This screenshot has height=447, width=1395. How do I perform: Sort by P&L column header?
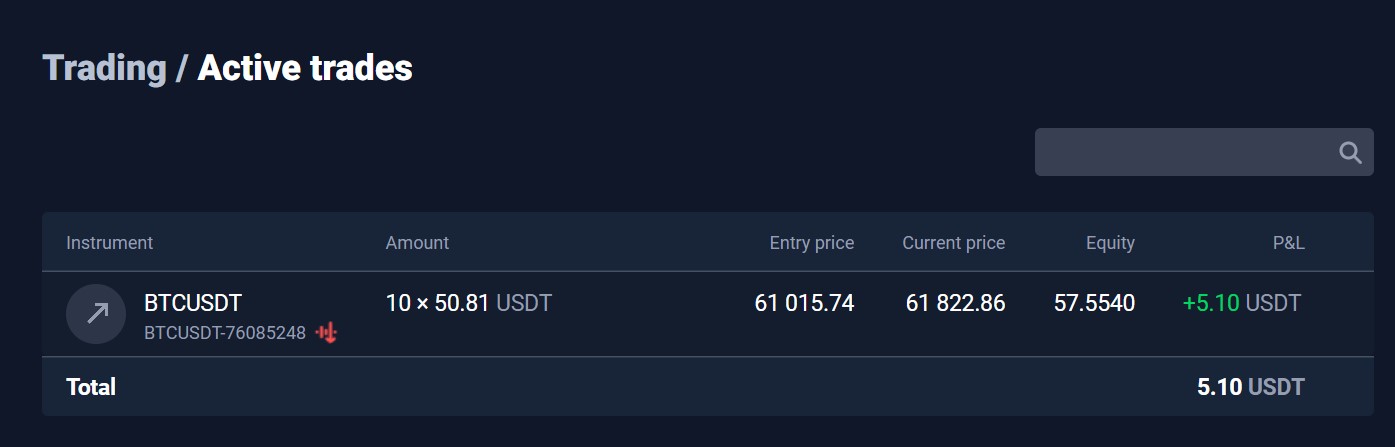coord(1288,243)
